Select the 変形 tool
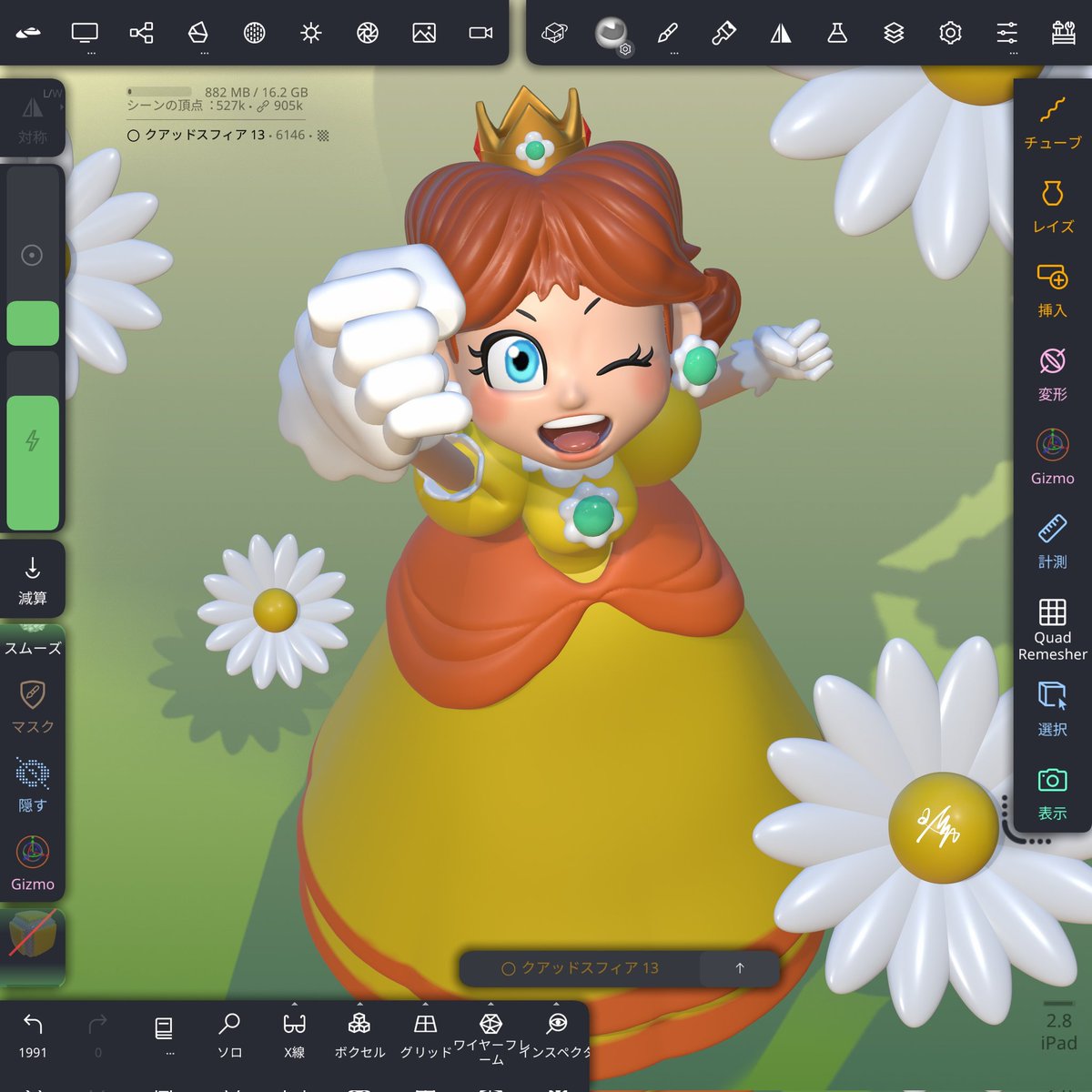 (1053, 375)
